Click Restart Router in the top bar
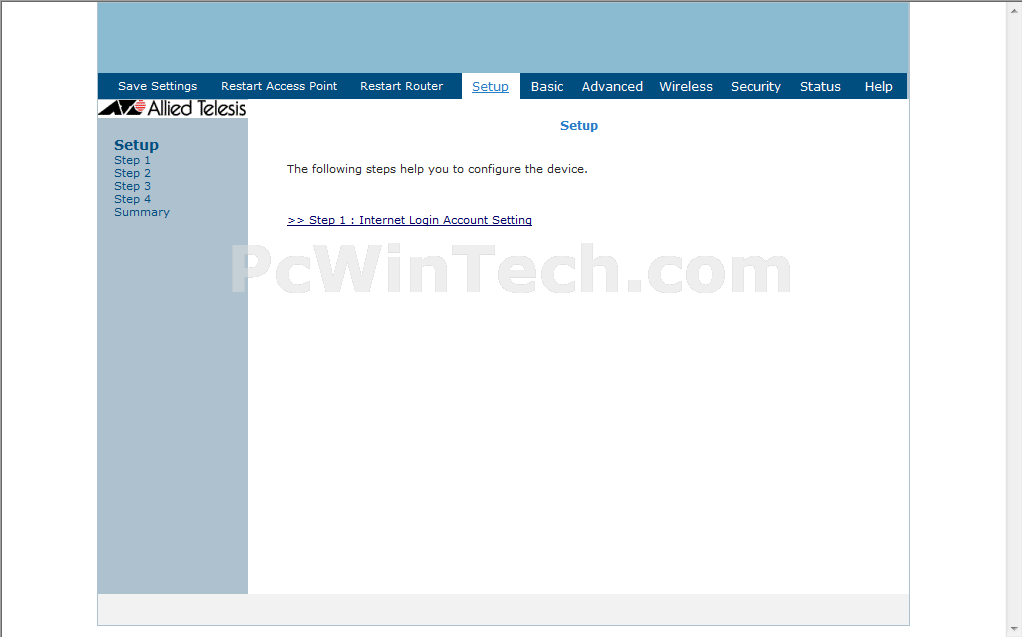Image resolution: width=1022 pixels, height=637 pixels. tap(402, 86)
